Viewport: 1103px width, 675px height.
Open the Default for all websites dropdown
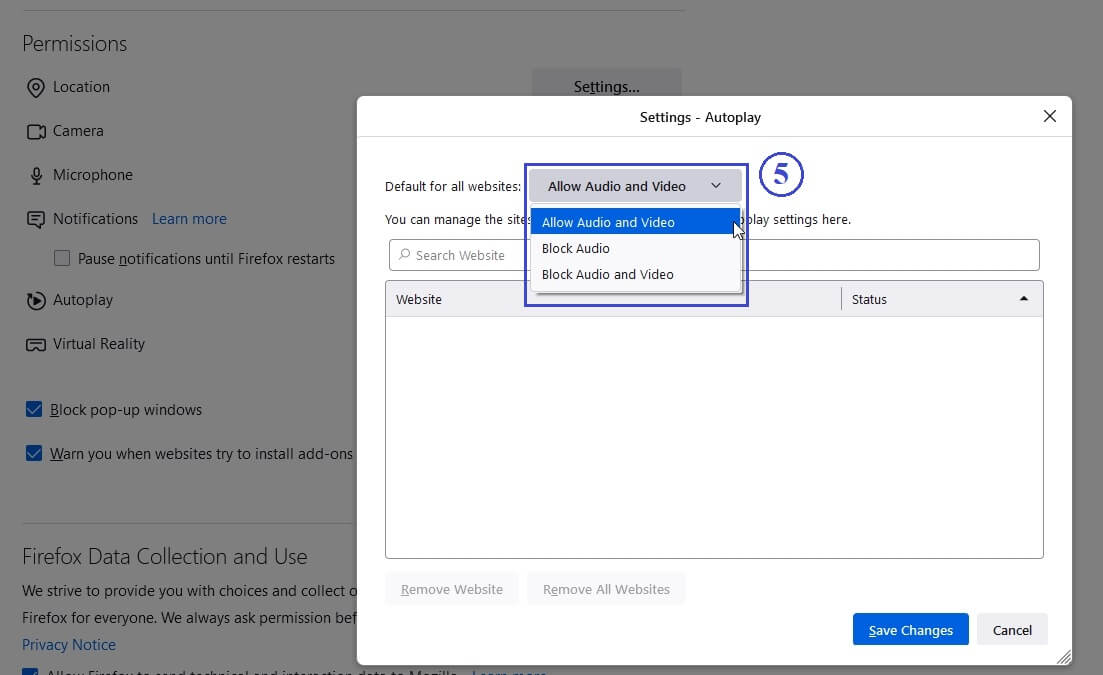(x=635, y=186)
